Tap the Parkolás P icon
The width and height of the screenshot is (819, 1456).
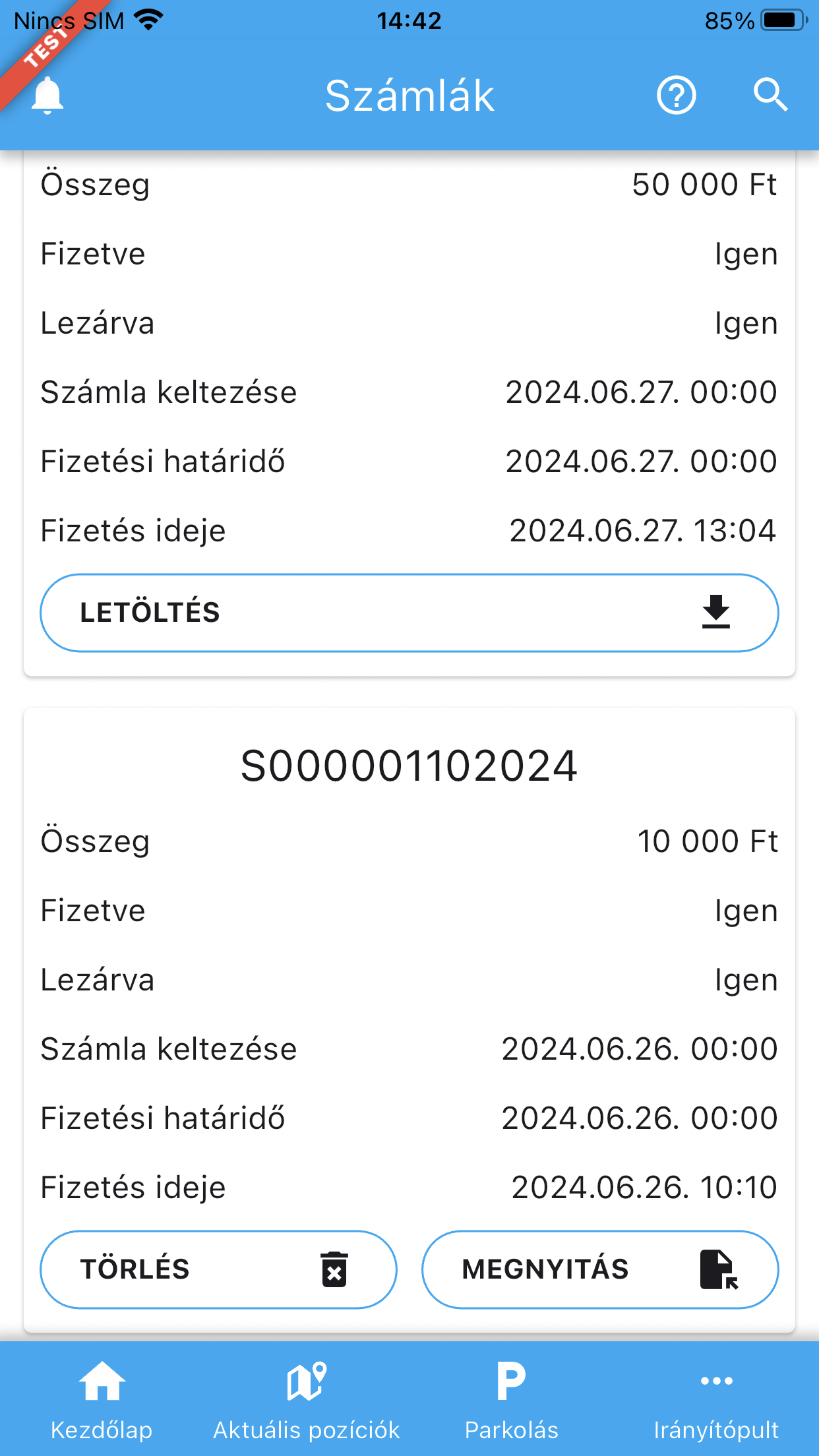coord(511,1381)
